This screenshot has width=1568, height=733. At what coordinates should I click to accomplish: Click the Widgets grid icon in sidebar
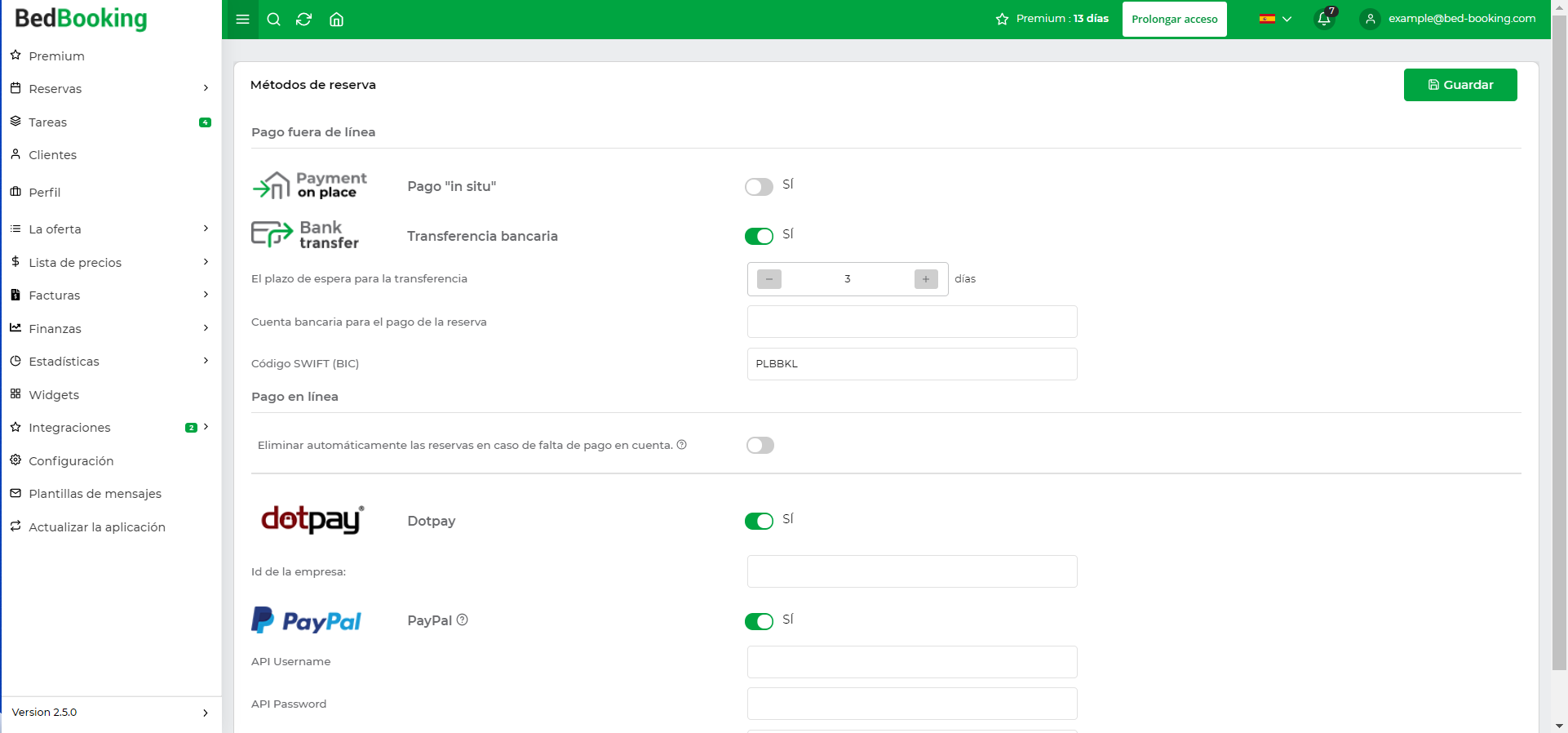pyautogui.click(x=16, y=394)
